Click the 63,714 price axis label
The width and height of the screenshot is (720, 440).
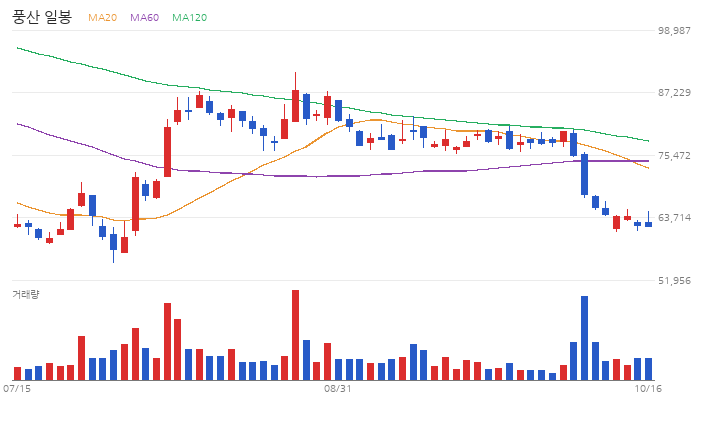tap(674, 218)
